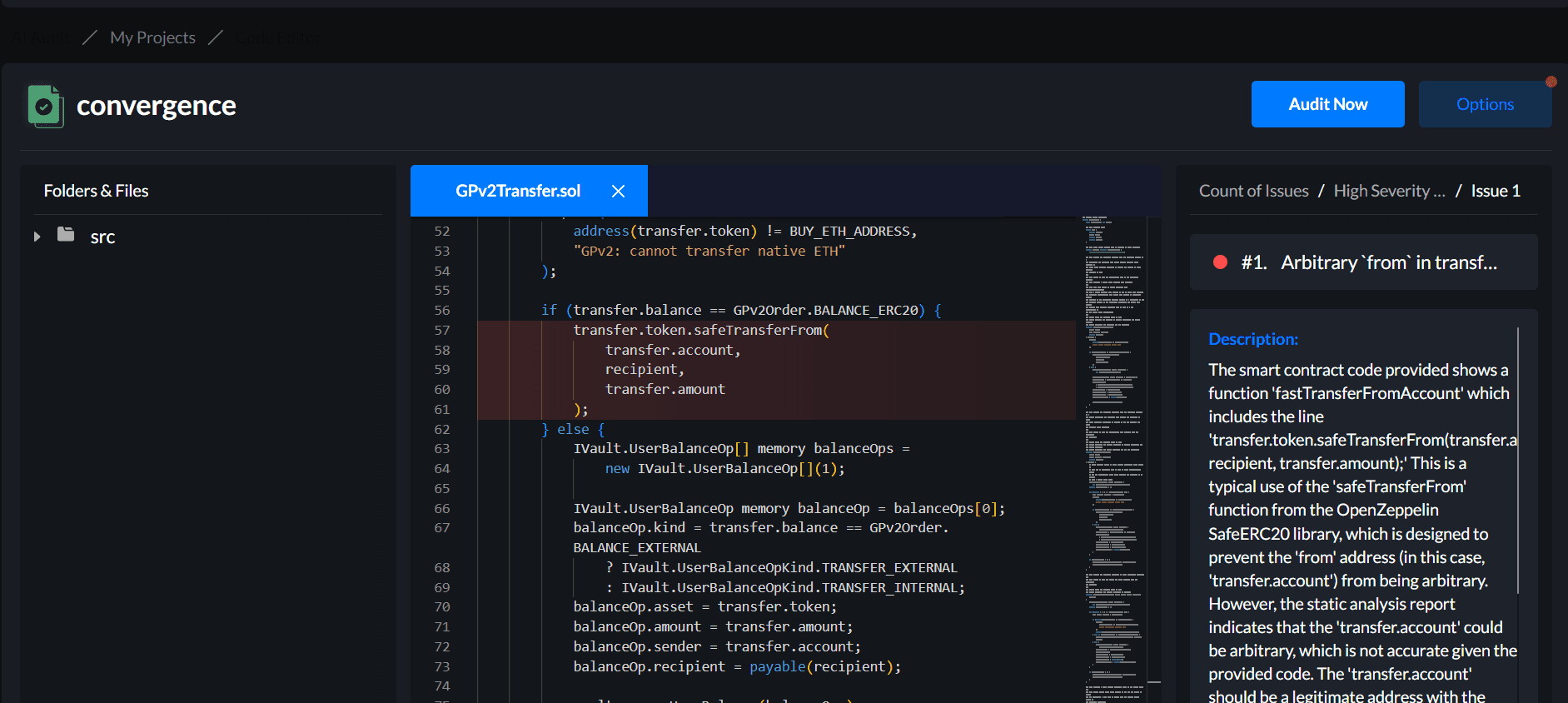
Task: Click the red severity dot for issue #1
Action: pos(1220,262)
